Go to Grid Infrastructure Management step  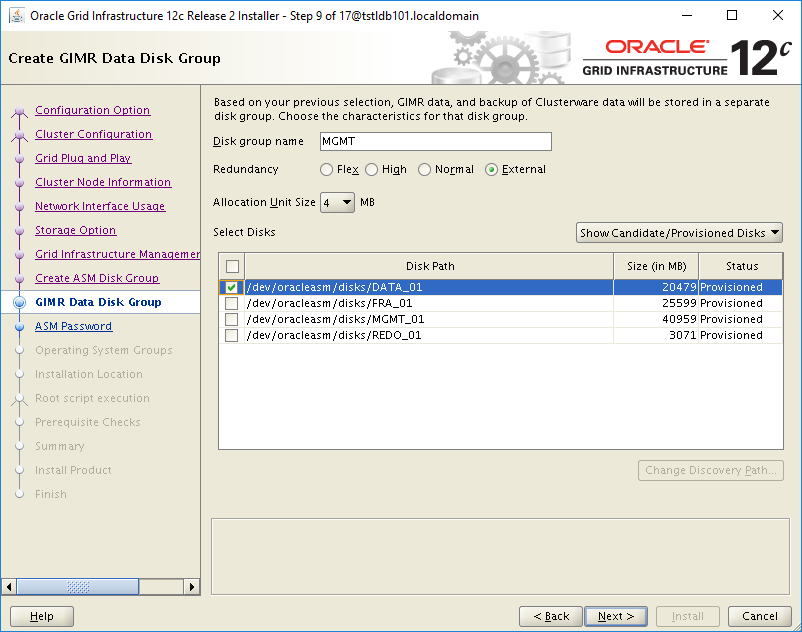118,254
